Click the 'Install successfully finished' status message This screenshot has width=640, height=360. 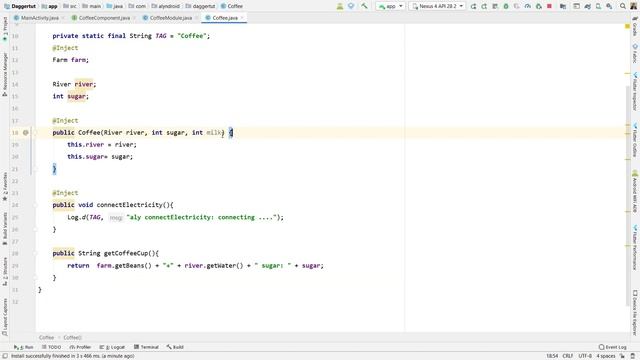(x=73, y=356)
